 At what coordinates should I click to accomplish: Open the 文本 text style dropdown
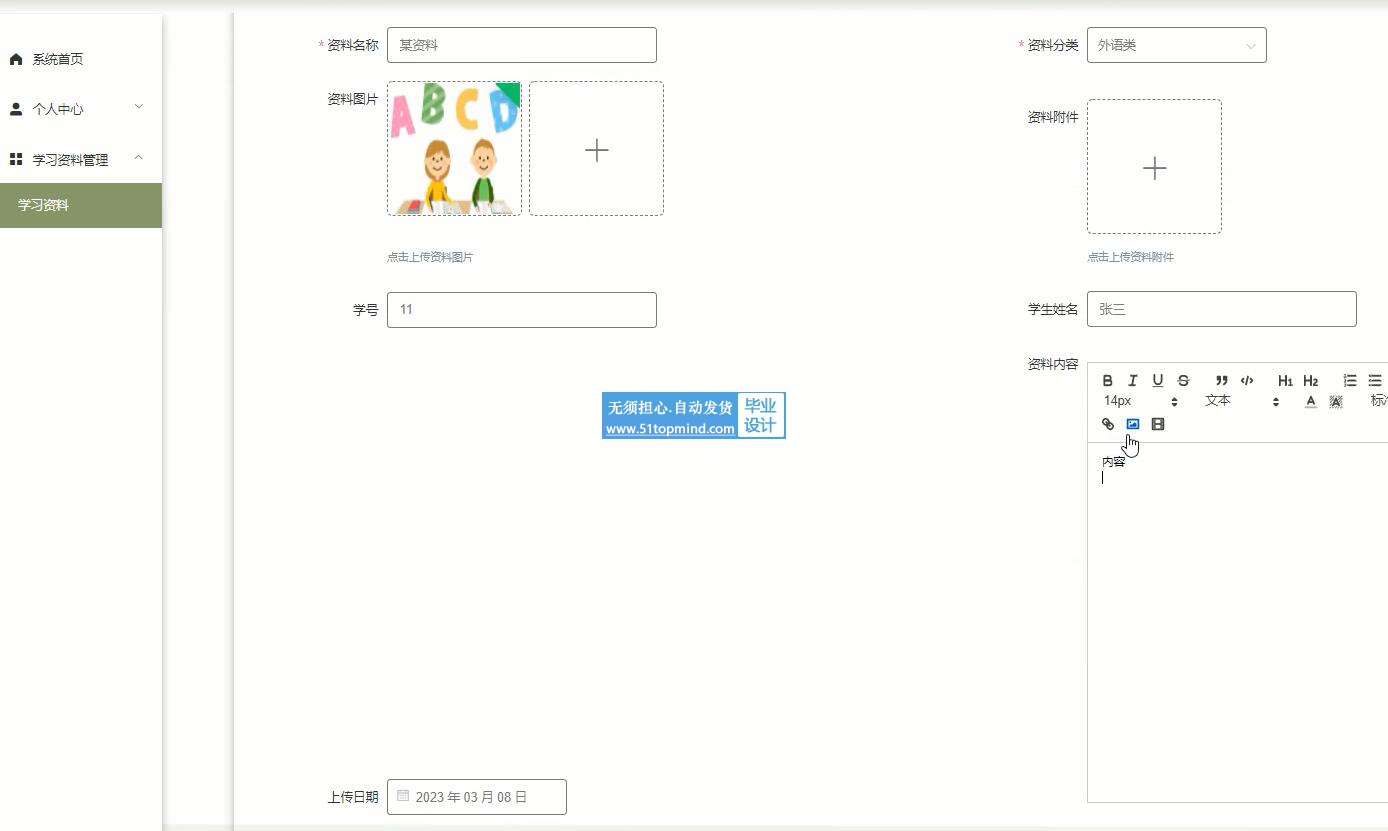(x=1241, y=401)
